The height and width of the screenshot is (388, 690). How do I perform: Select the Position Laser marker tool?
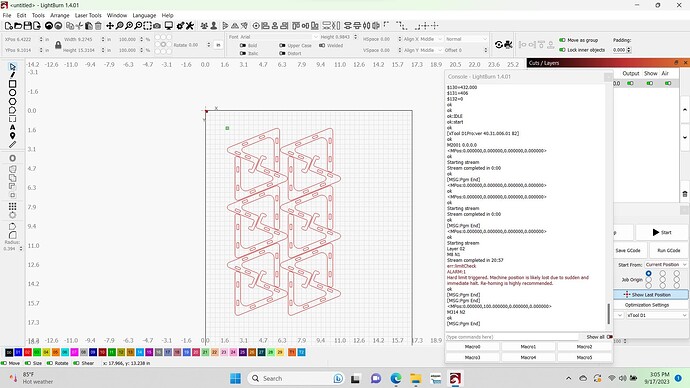pyautogui.click(x=12, y=135)
